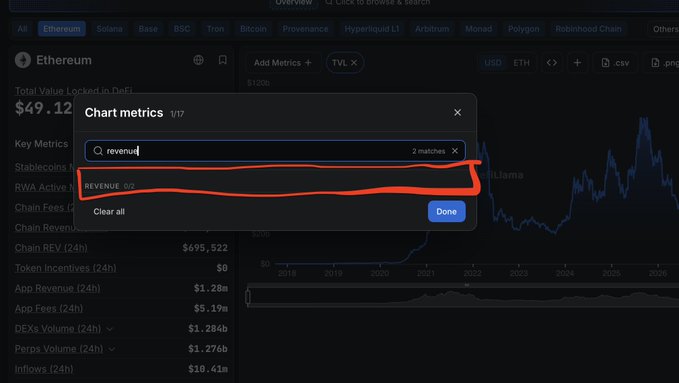Set chart denomination to ETH
The image size is (679, 383).
click(x=521, y=63)
